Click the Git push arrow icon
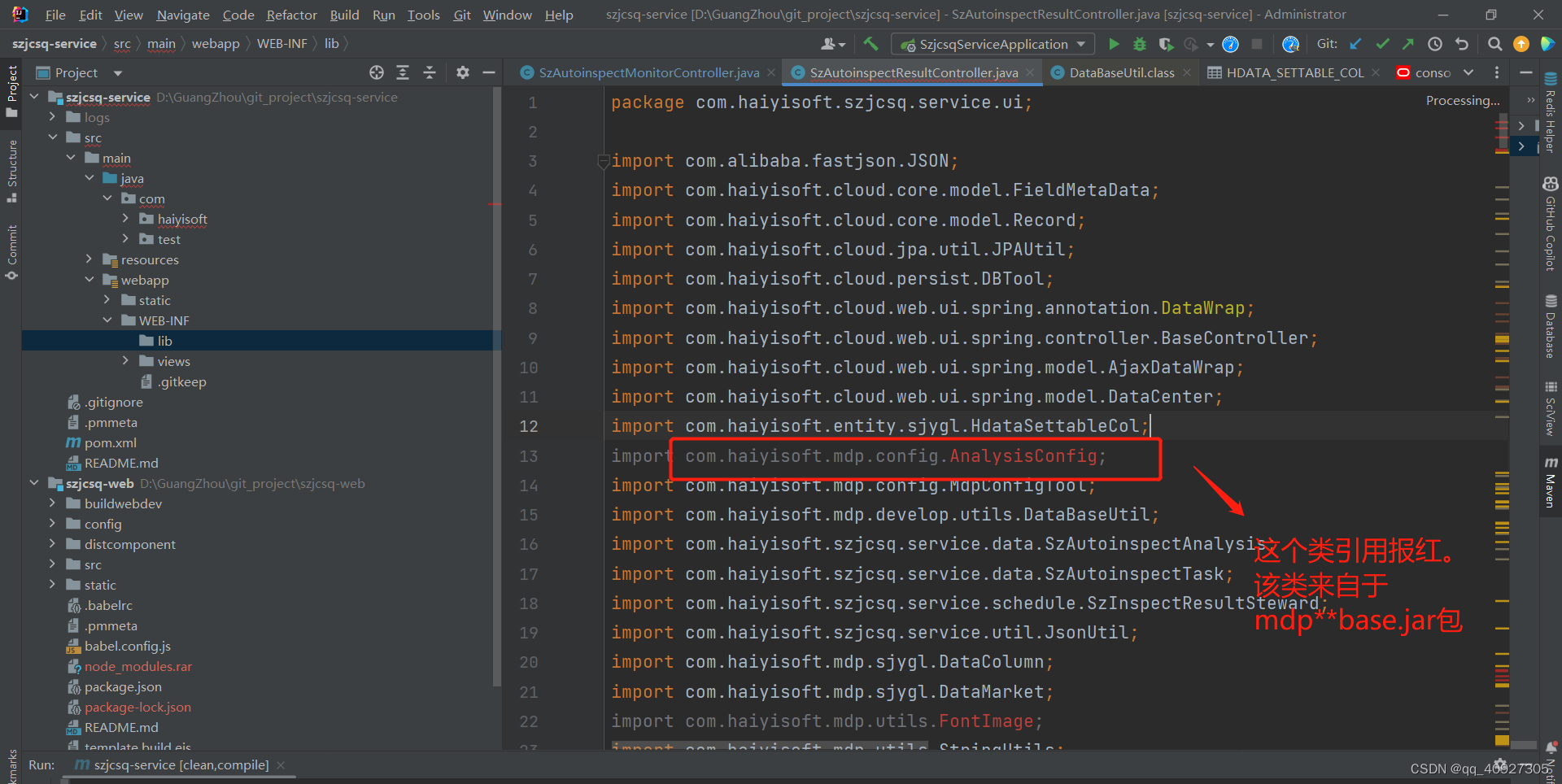 1408,44
